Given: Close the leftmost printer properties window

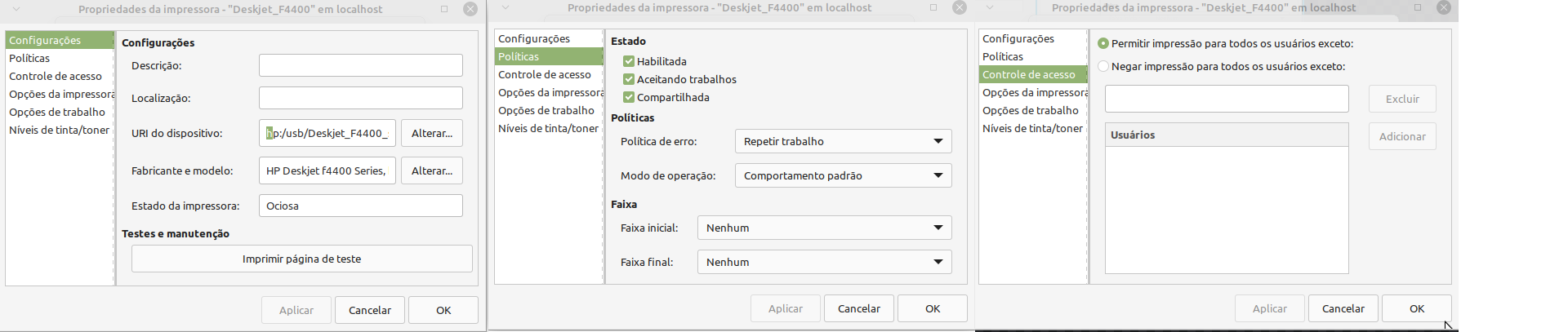Looking at the screenshot, I should tap(470, 9).
